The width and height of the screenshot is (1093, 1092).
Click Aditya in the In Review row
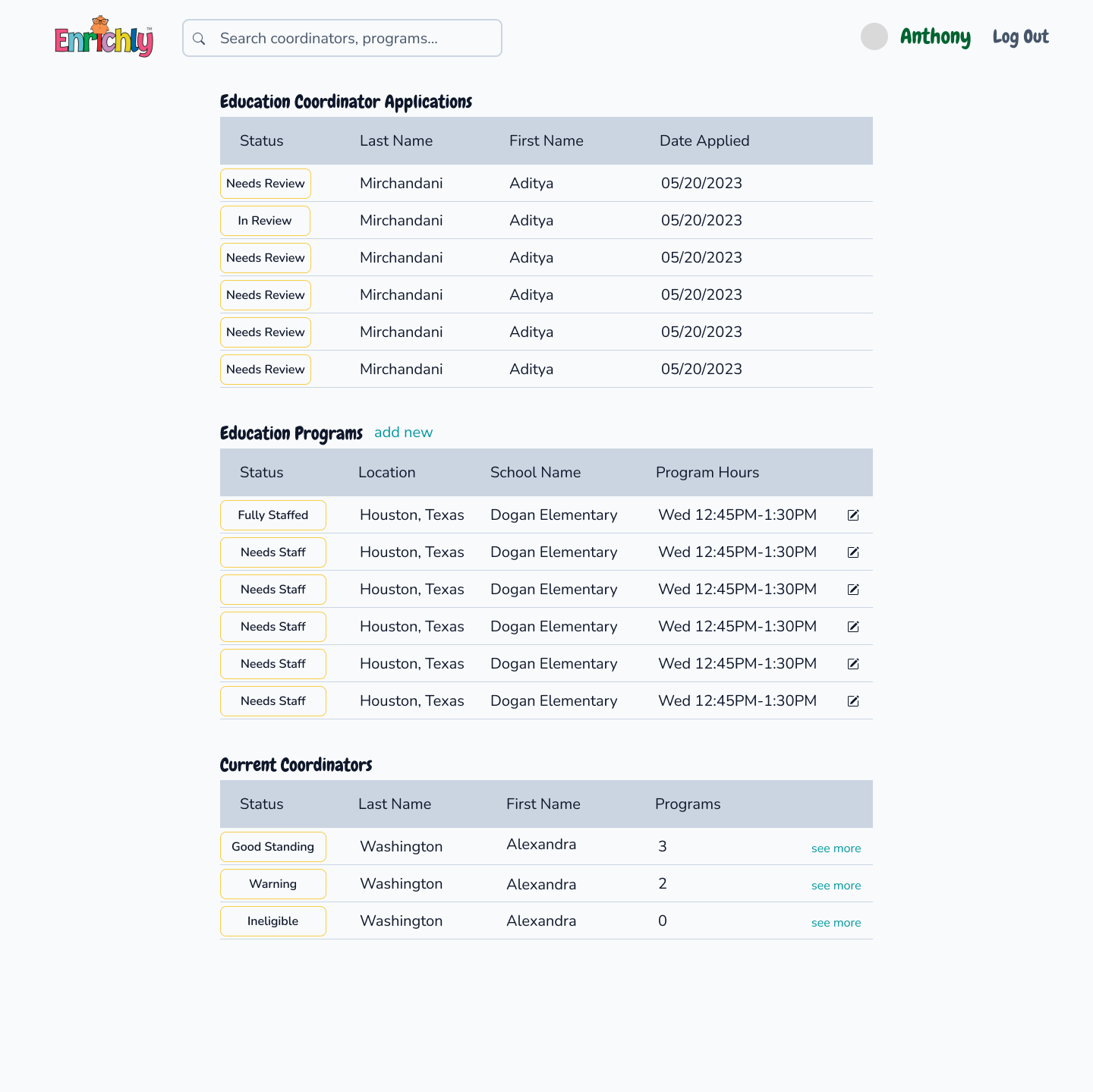tap(531, 220)
